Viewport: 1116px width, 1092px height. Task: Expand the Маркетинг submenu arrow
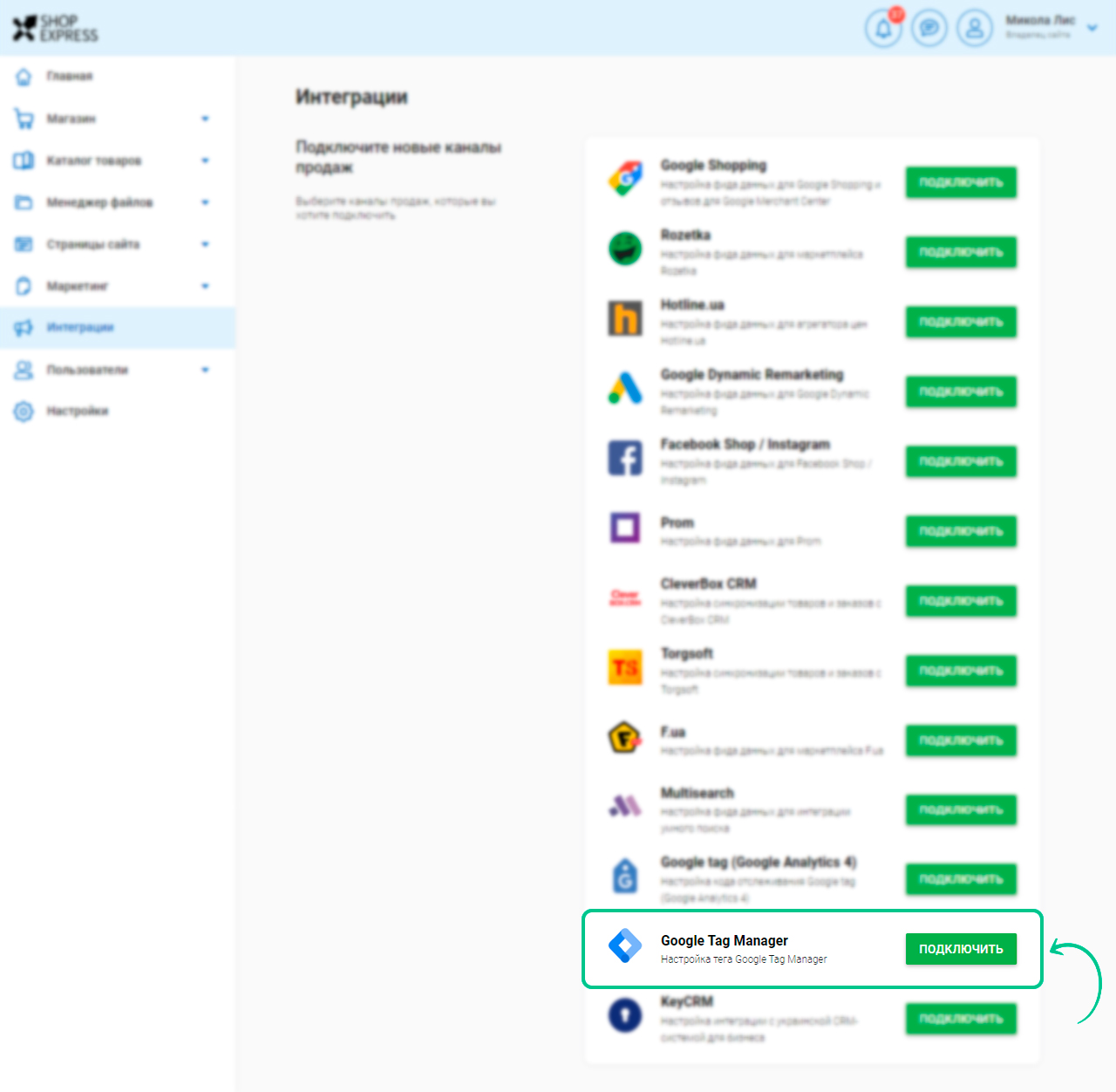tap(205, 286)
